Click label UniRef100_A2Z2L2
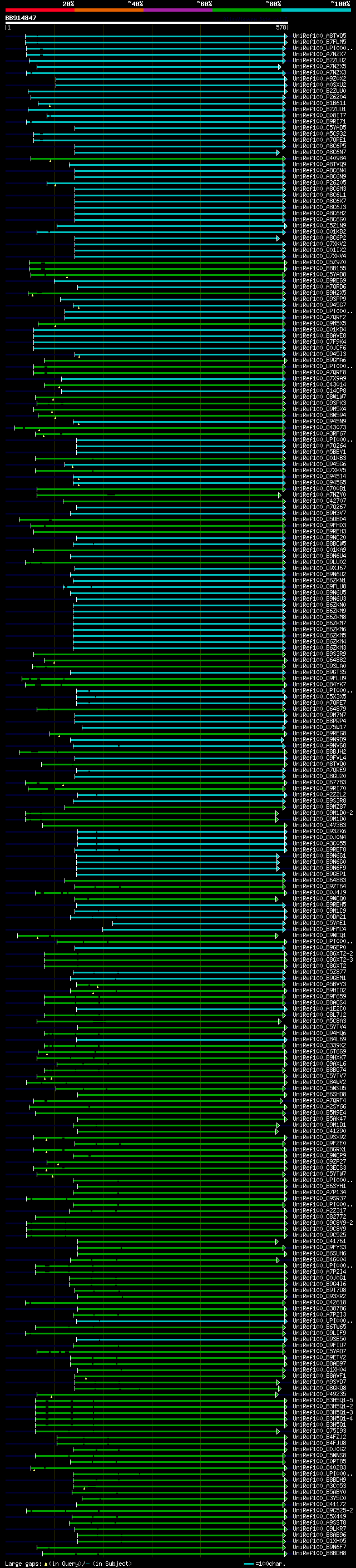356x1568 pixels. [319, 795]
